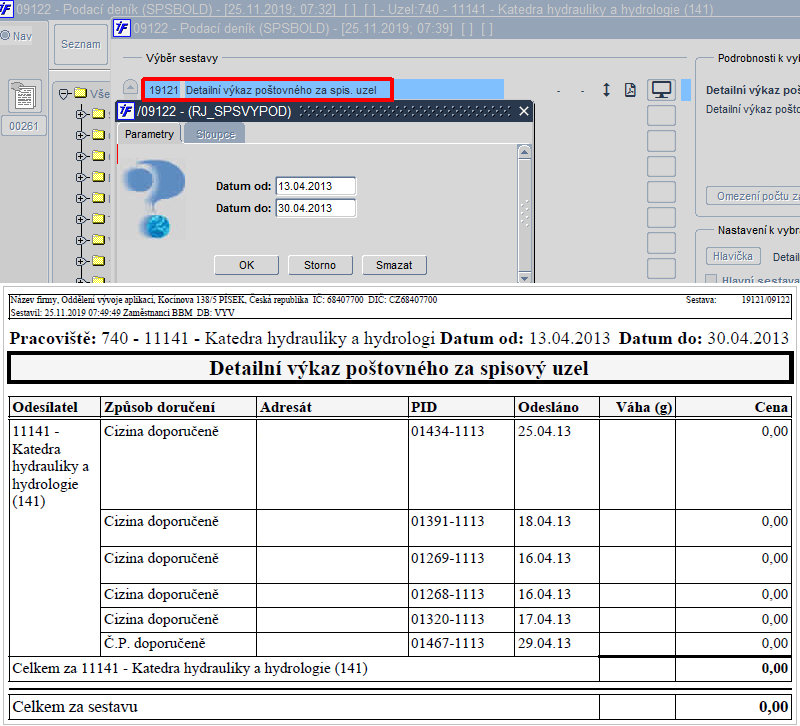Close the RJ_SPSVYPOD parameter dialog
The image size is (800, 726).
tap(523, 111)
